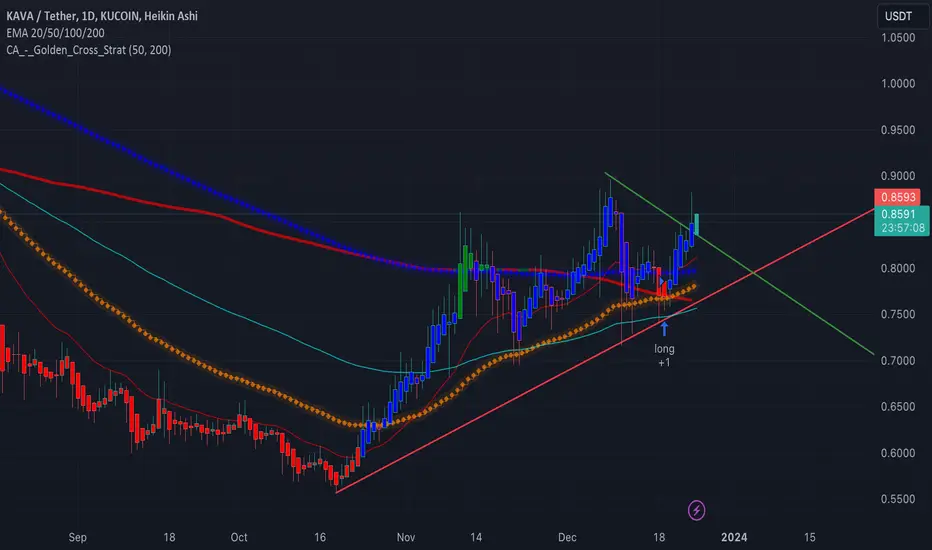
Task: Click the 1.0000 price axis value
Action: click(x=898, y=84)
